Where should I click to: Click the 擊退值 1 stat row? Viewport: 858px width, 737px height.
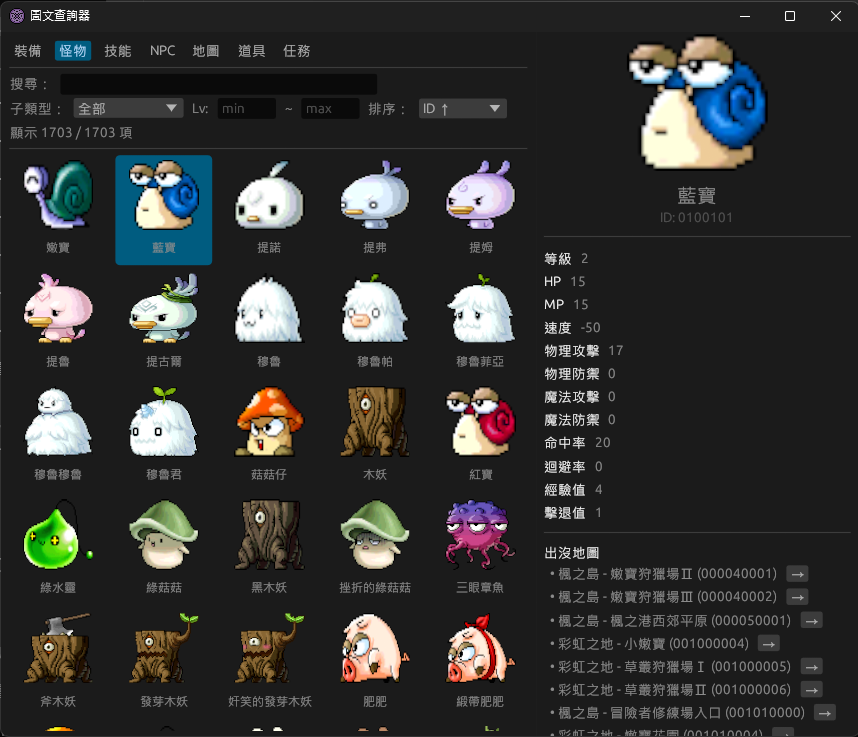pyautogui.click(x=573, y=513)
